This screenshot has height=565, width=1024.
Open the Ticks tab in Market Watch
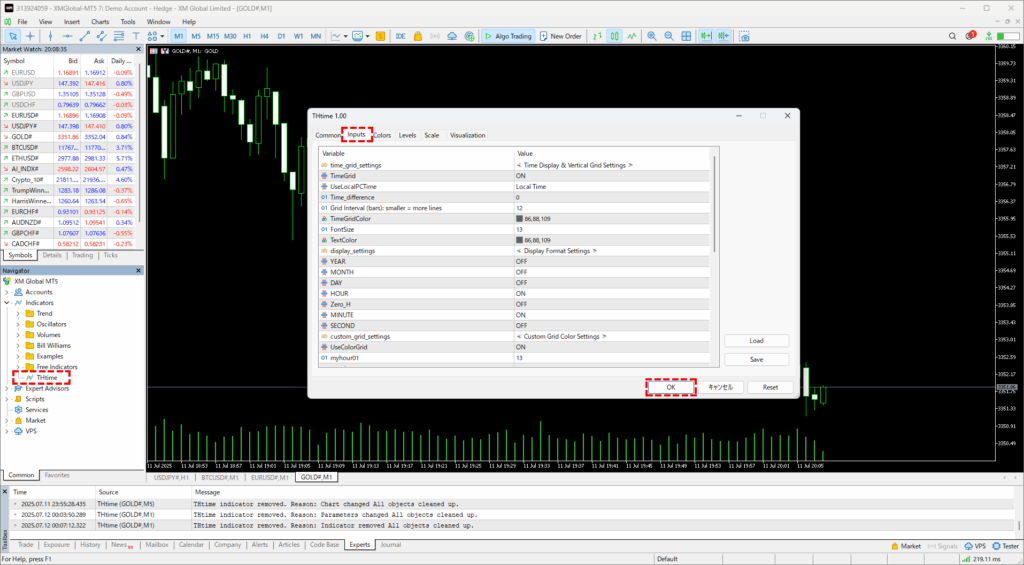pyautogui.click(x=110, y=255)
